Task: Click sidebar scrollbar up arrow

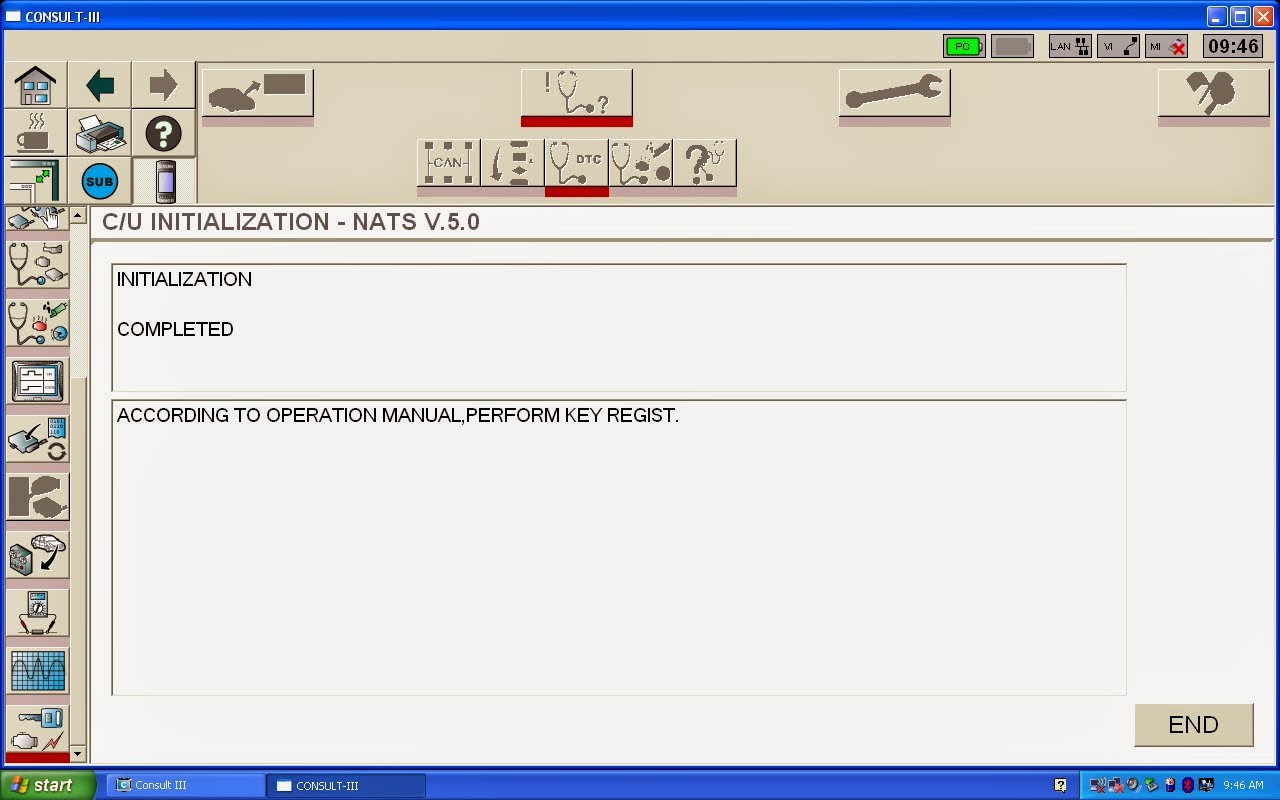Action: [78, 215]
